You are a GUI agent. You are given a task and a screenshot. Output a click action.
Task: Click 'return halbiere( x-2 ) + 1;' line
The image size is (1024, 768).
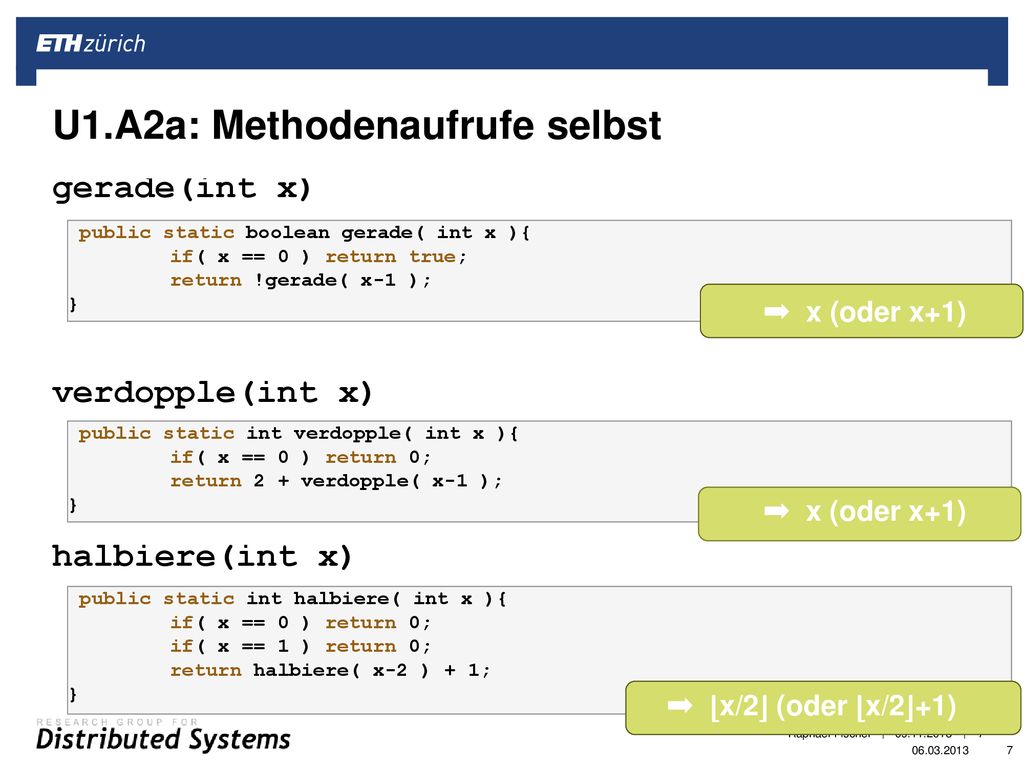(x=330, y=670)
